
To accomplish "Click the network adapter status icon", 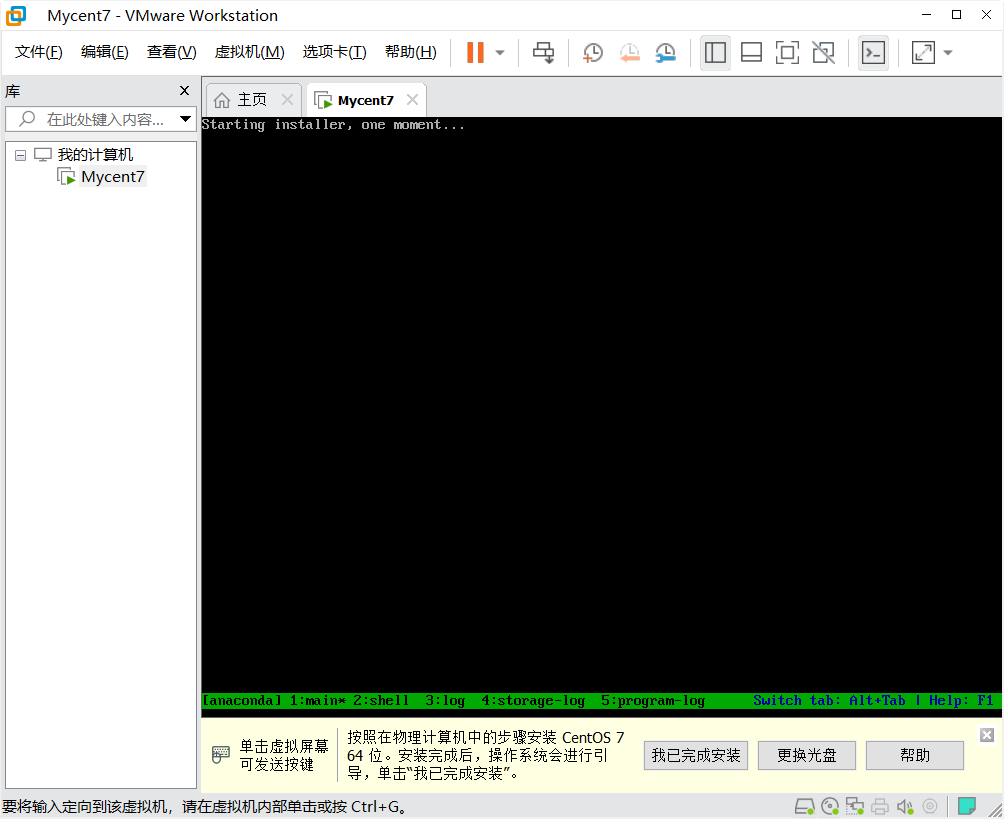I will (855, 807).
